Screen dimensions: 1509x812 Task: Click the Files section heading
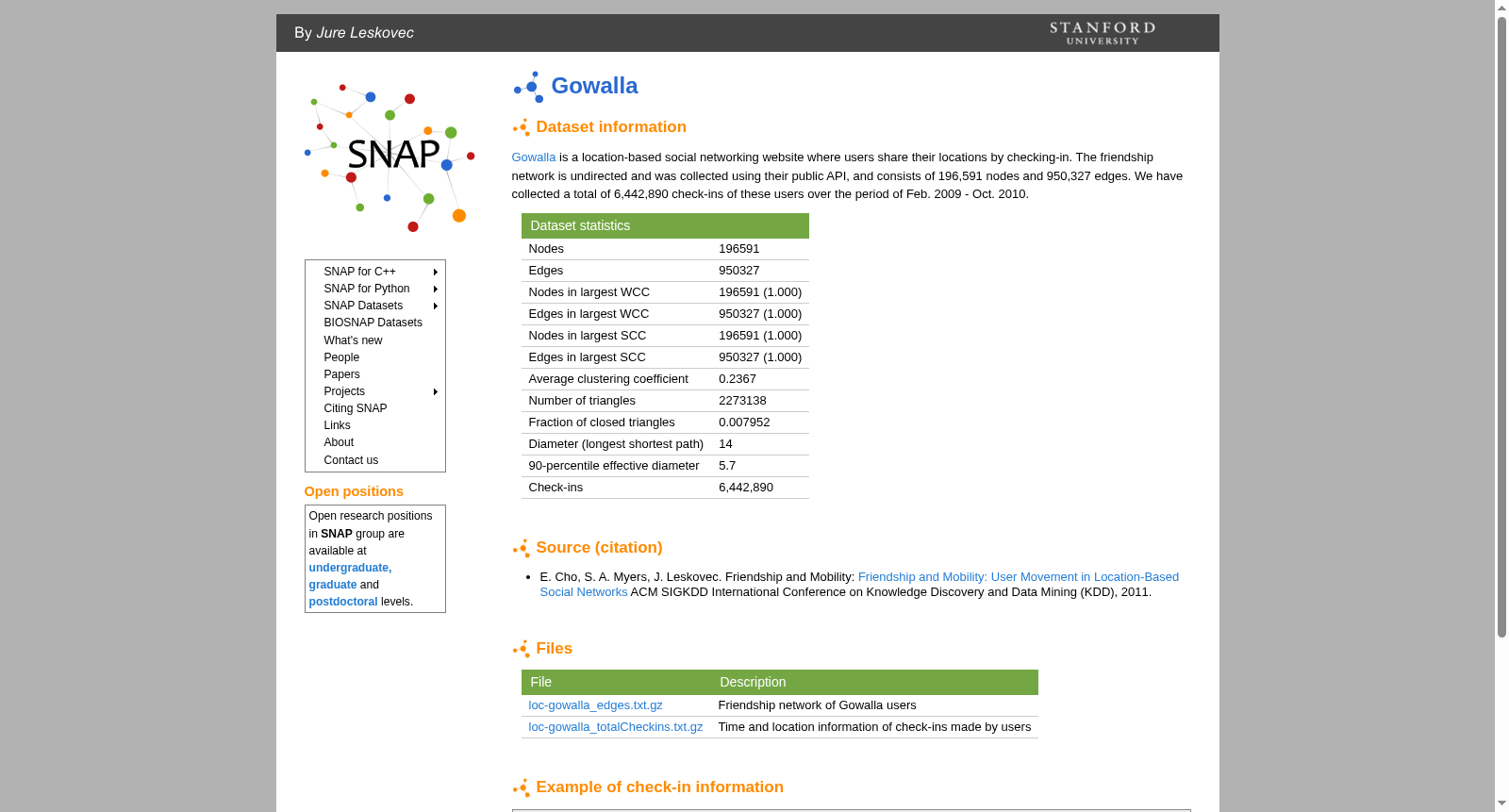(555, 649)
